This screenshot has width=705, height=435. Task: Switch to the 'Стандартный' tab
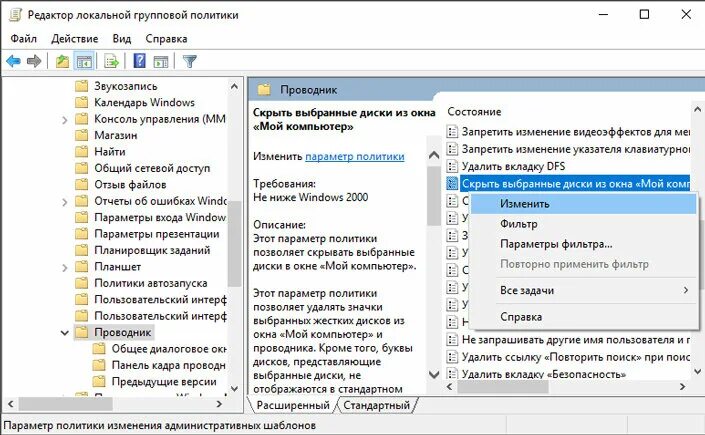tap(377, 405)
